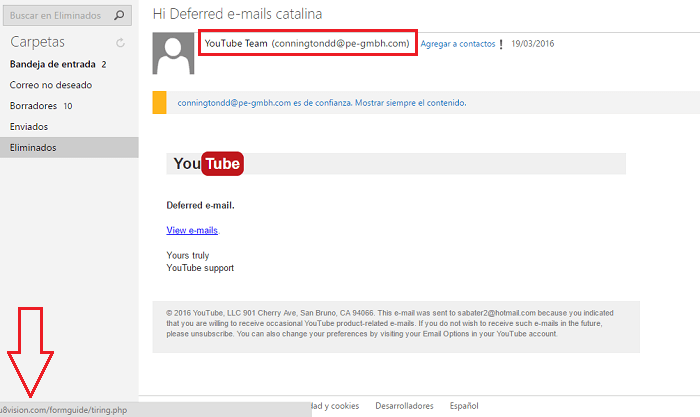Click the 'Deferred e-mail.' heading text

tap(200, 205)
